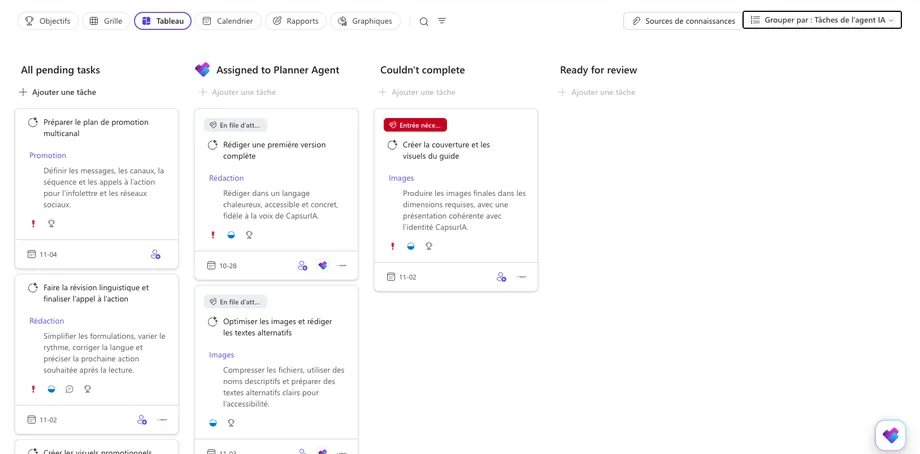Mark Faire la révision linguistique complete
The height and width of the screenshot is (454, 920).
[33, 288]
